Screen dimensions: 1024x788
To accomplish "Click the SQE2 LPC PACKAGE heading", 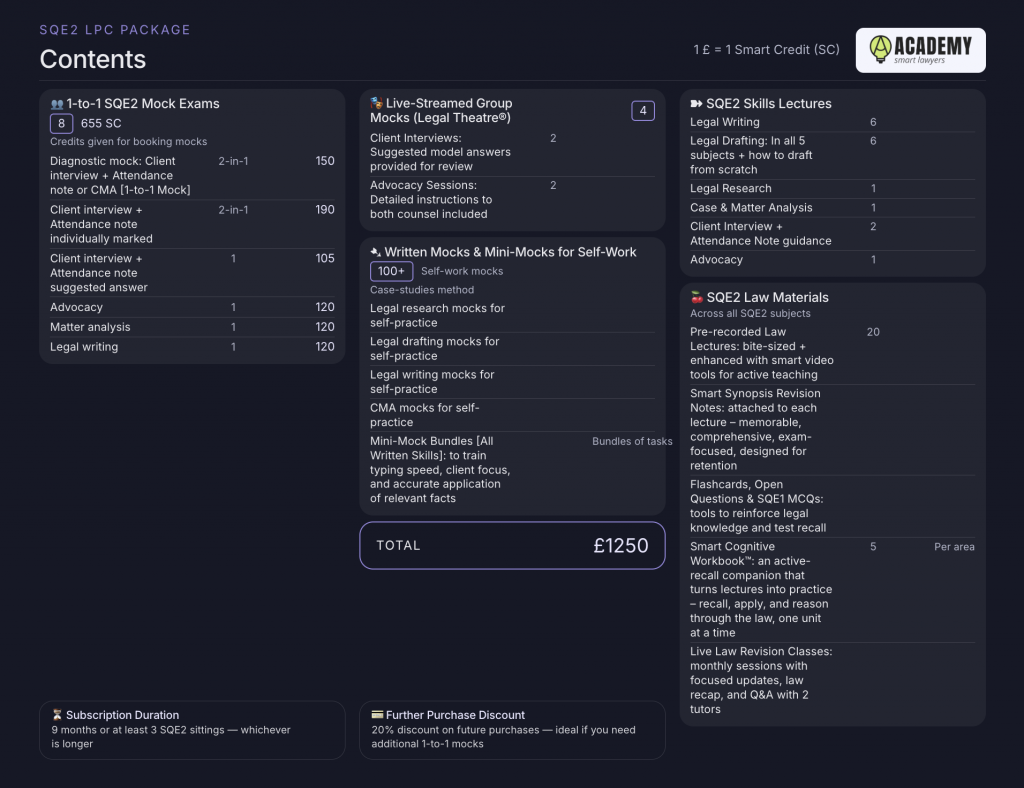I will point(114,30).
